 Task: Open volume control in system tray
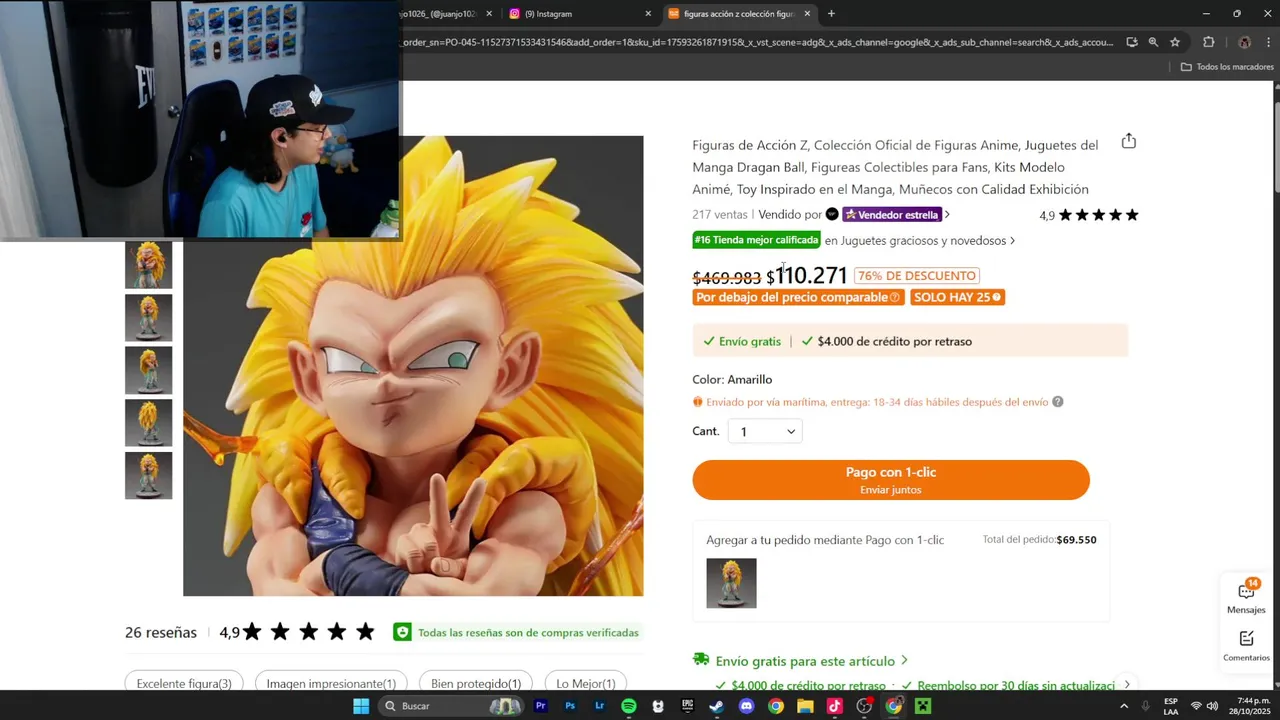coord(1212,706)
